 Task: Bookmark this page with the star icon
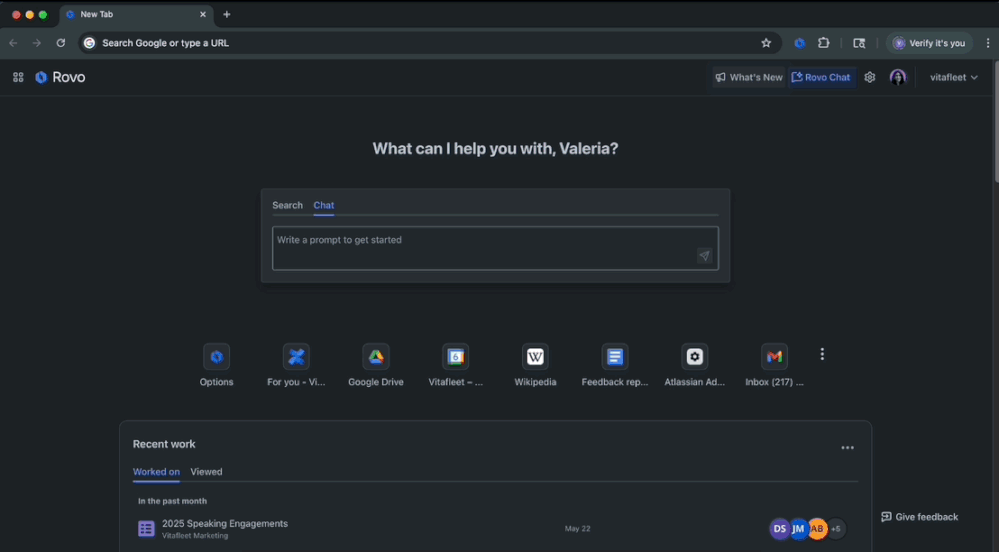tap(766, 43)
